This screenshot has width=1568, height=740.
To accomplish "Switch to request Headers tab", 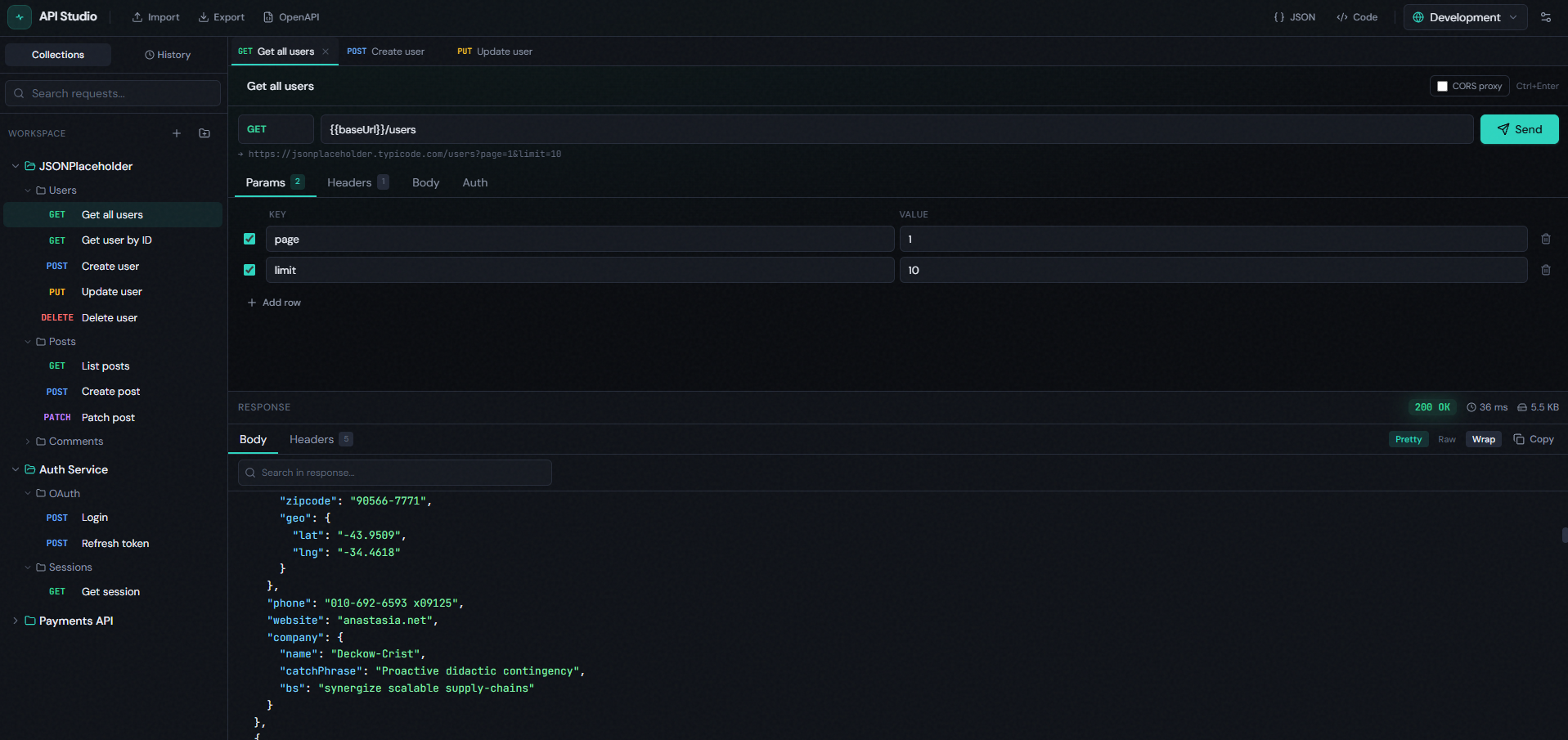I will click(x=357, y=182).
